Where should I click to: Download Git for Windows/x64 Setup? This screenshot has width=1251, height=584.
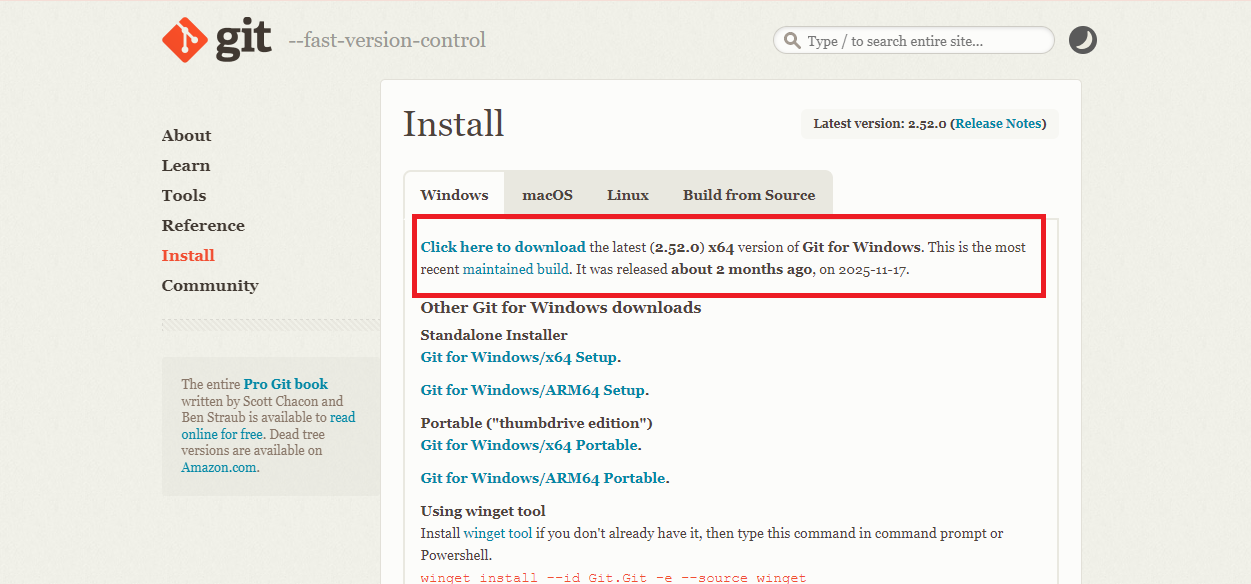coord(519,357)
